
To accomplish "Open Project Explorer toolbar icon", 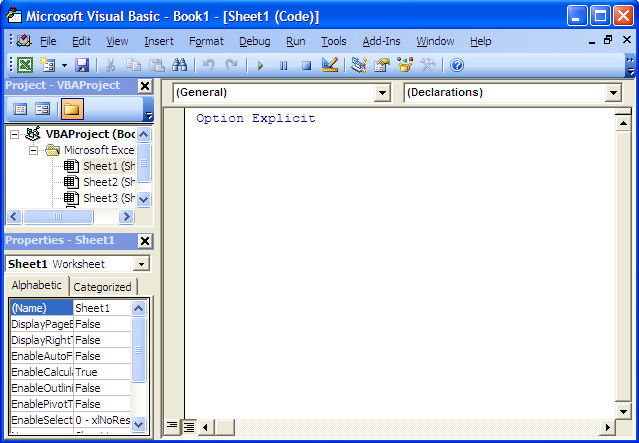I will (x=359, y=65).
